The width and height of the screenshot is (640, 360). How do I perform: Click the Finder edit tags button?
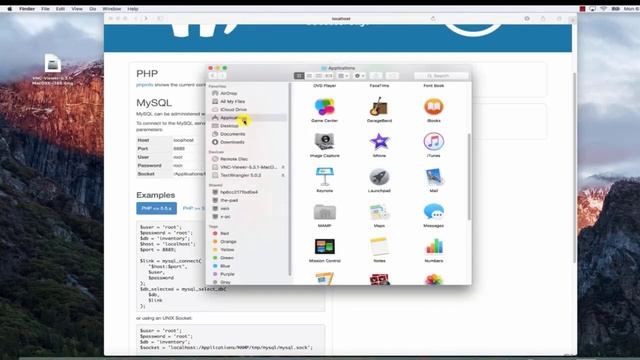[392, 76]
